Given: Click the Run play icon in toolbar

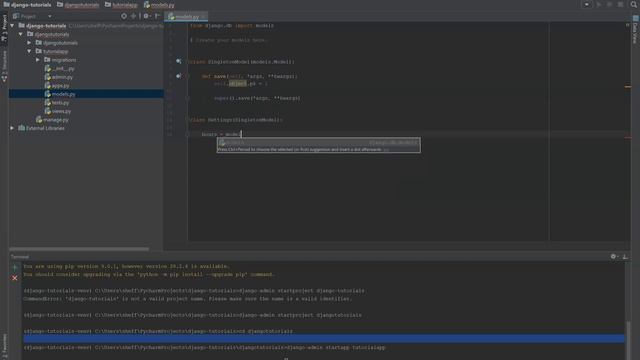Looking at the screenshot, I should pyautogui.click(x=599, y=4).
